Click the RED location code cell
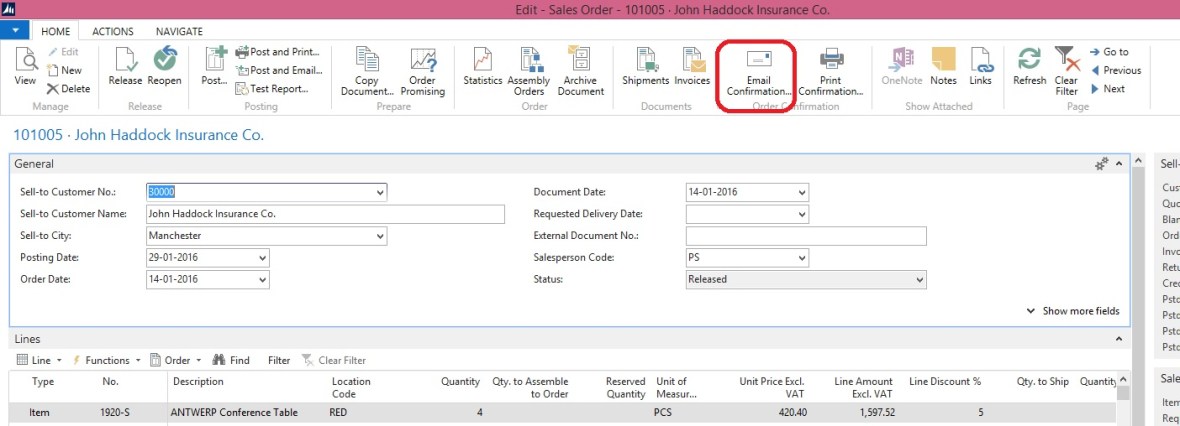This screenshot has width=1180, height=426. point(339,412)
